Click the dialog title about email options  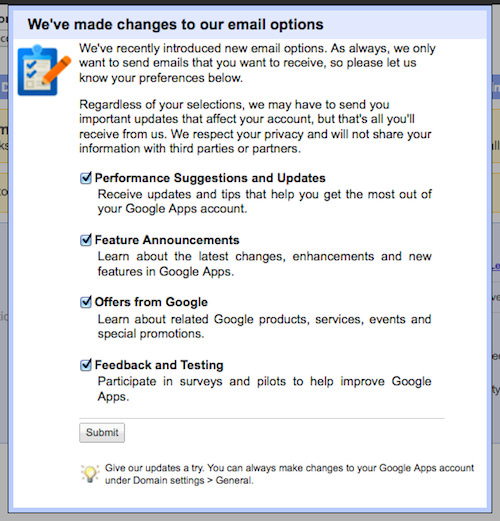click(x=176, y=25)
